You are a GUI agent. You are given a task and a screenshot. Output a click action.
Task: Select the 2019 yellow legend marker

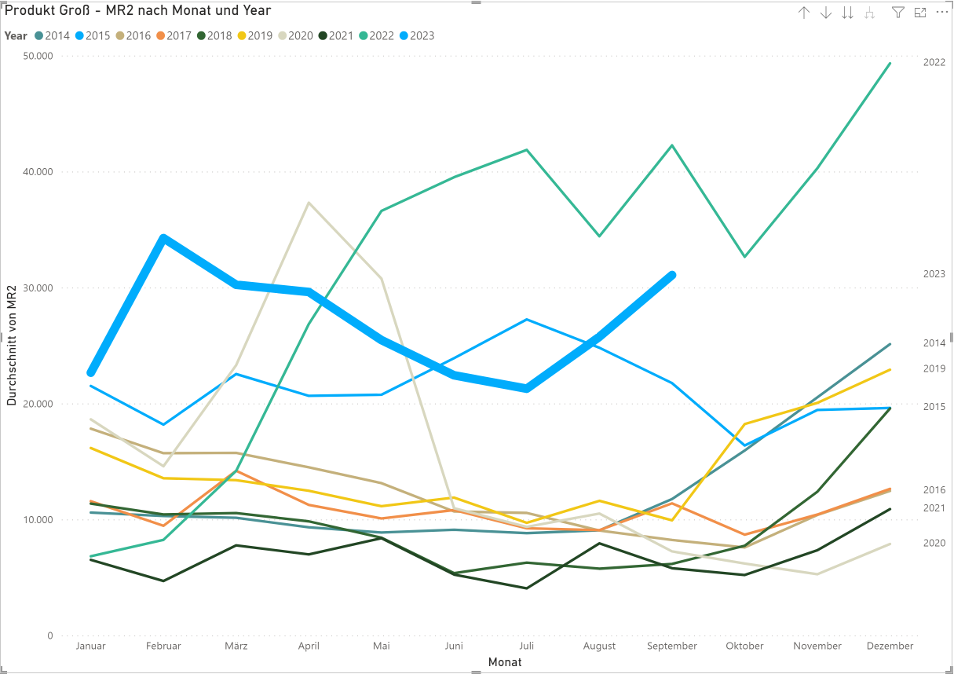point(240,36)
